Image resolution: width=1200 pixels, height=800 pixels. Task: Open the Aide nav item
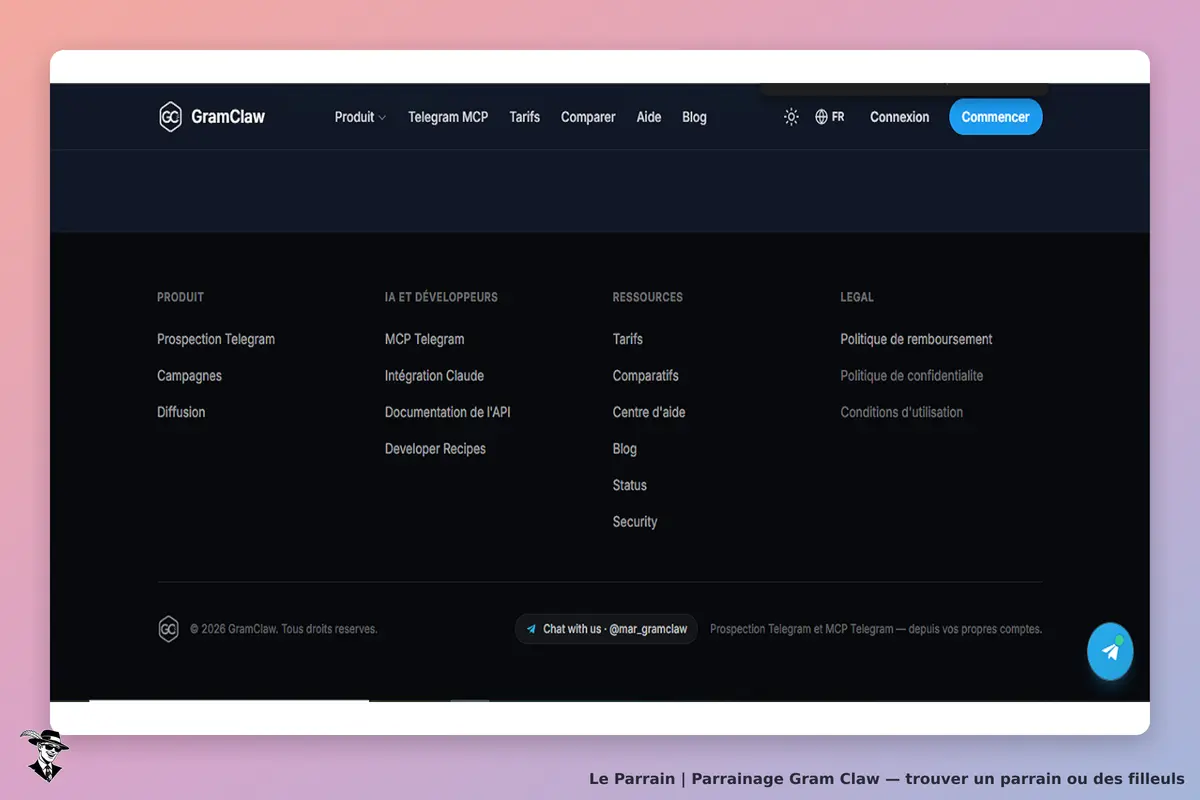(649, 117)
